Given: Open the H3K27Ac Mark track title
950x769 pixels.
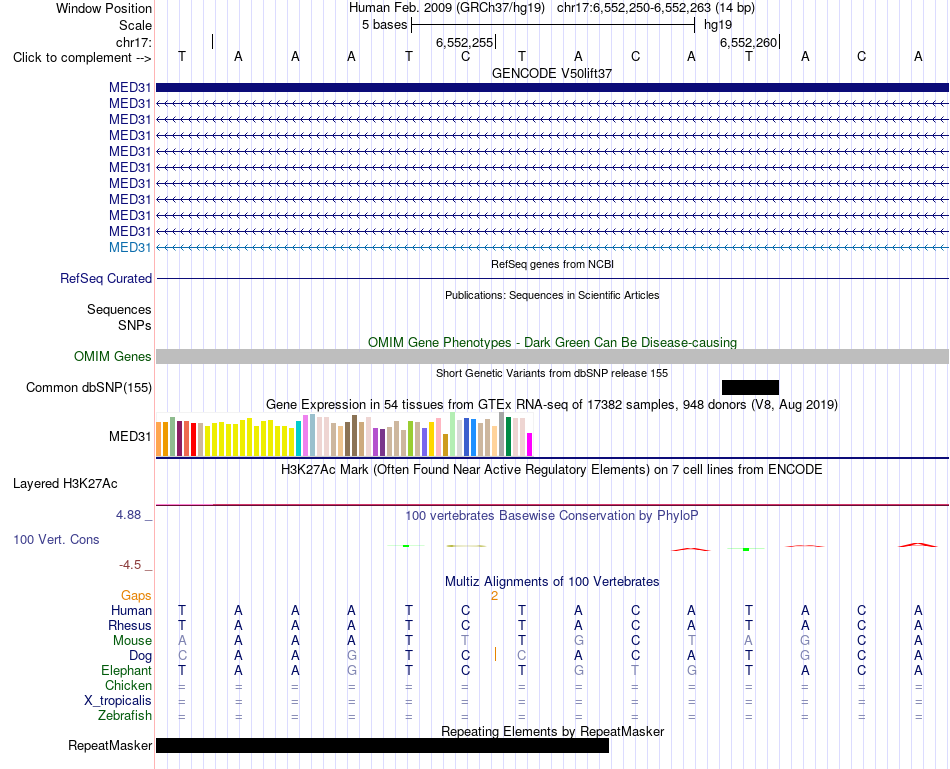Looking at the screenshot, I should pyautogui.click(x=552, y=470).
